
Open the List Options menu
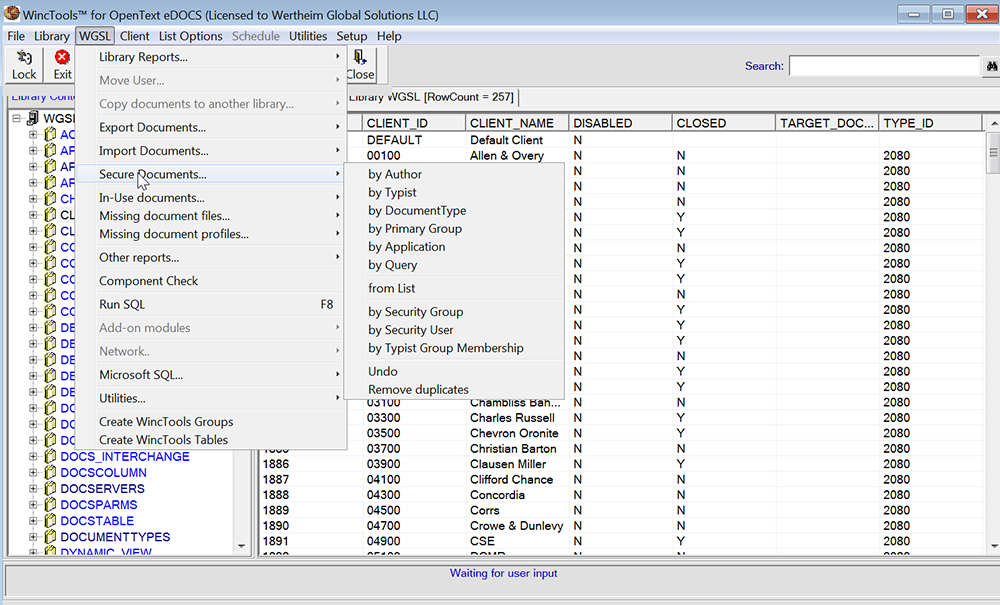pyautogui.click(x=191, y=36)
